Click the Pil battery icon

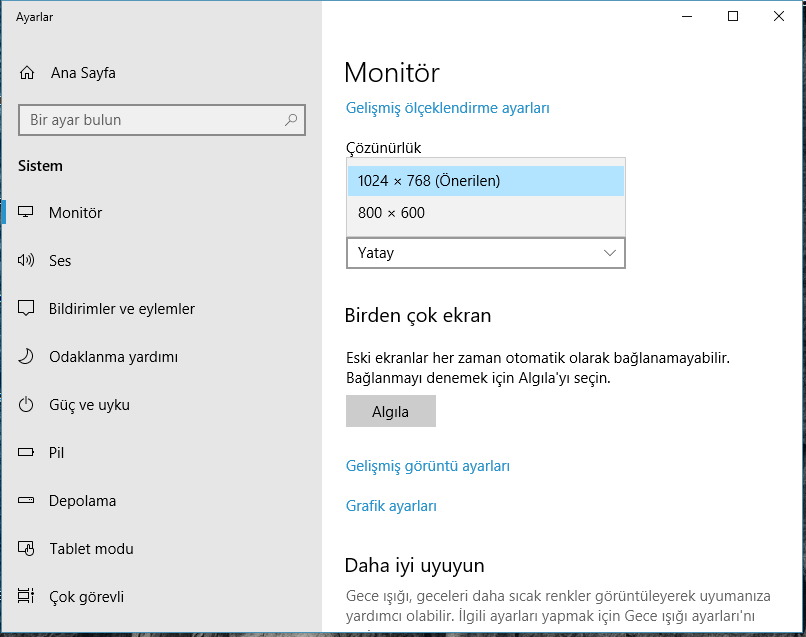[27, 453]
